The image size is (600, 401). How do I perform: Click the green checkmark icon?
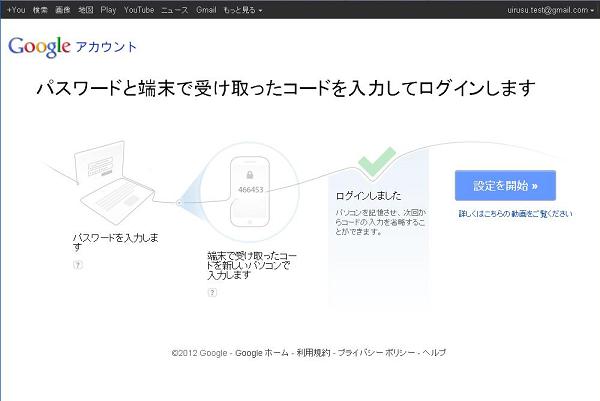click(x=377, y=162)
